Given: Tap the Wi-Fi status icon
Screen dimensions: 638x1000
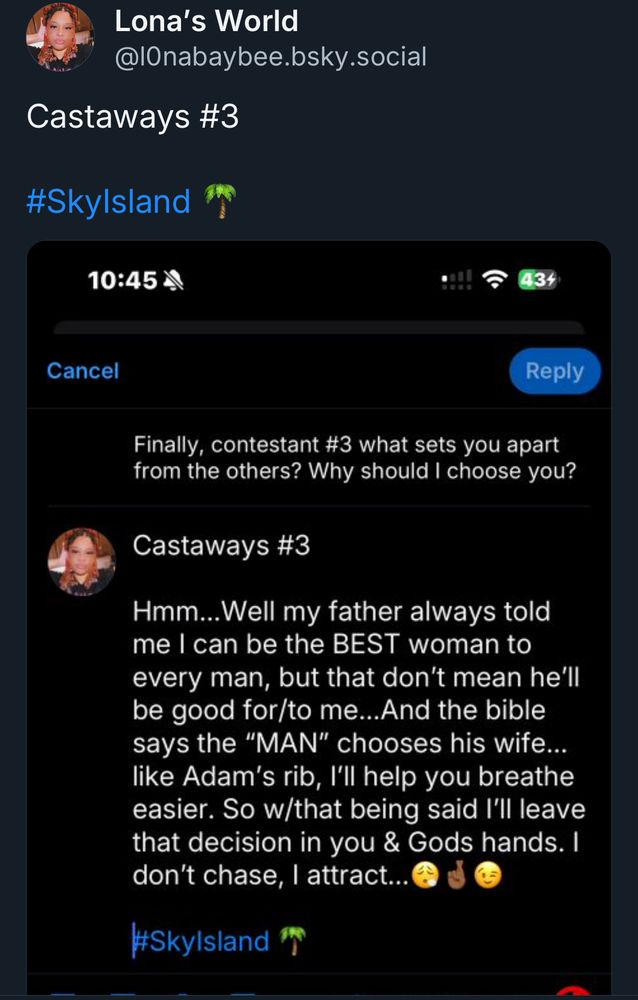Looking at the screenshot, I should [494, 279].
